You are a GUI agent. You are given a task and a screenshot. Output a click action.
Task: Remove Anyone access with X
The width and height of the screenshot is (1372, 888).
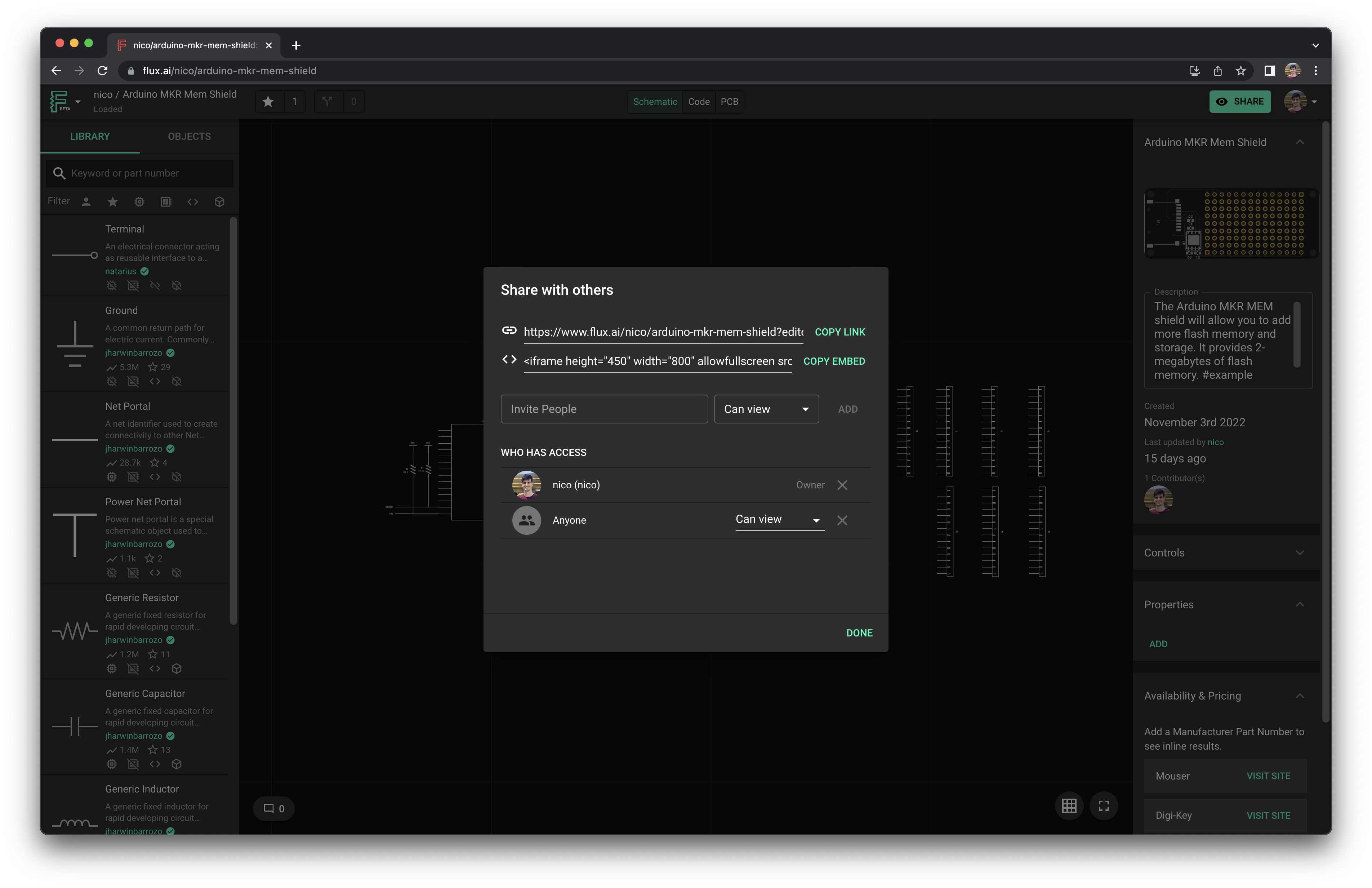(x=842, y=520)
